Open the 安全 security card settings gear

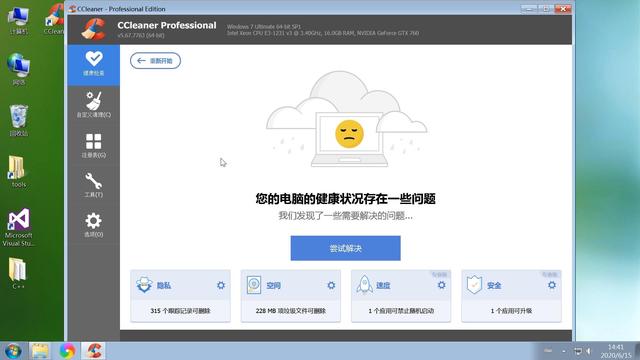click(551, 285)
